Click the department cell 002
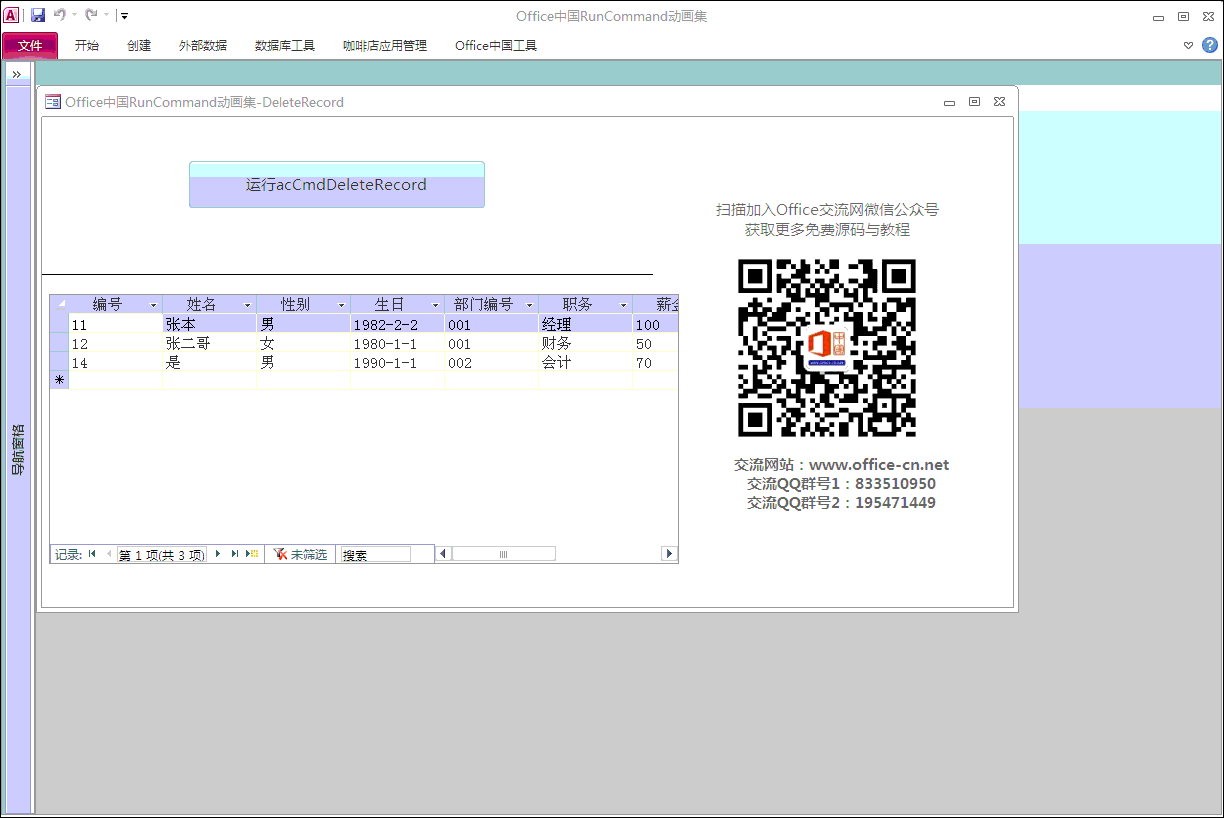1224x818 pixels. (x=491, y=362)
